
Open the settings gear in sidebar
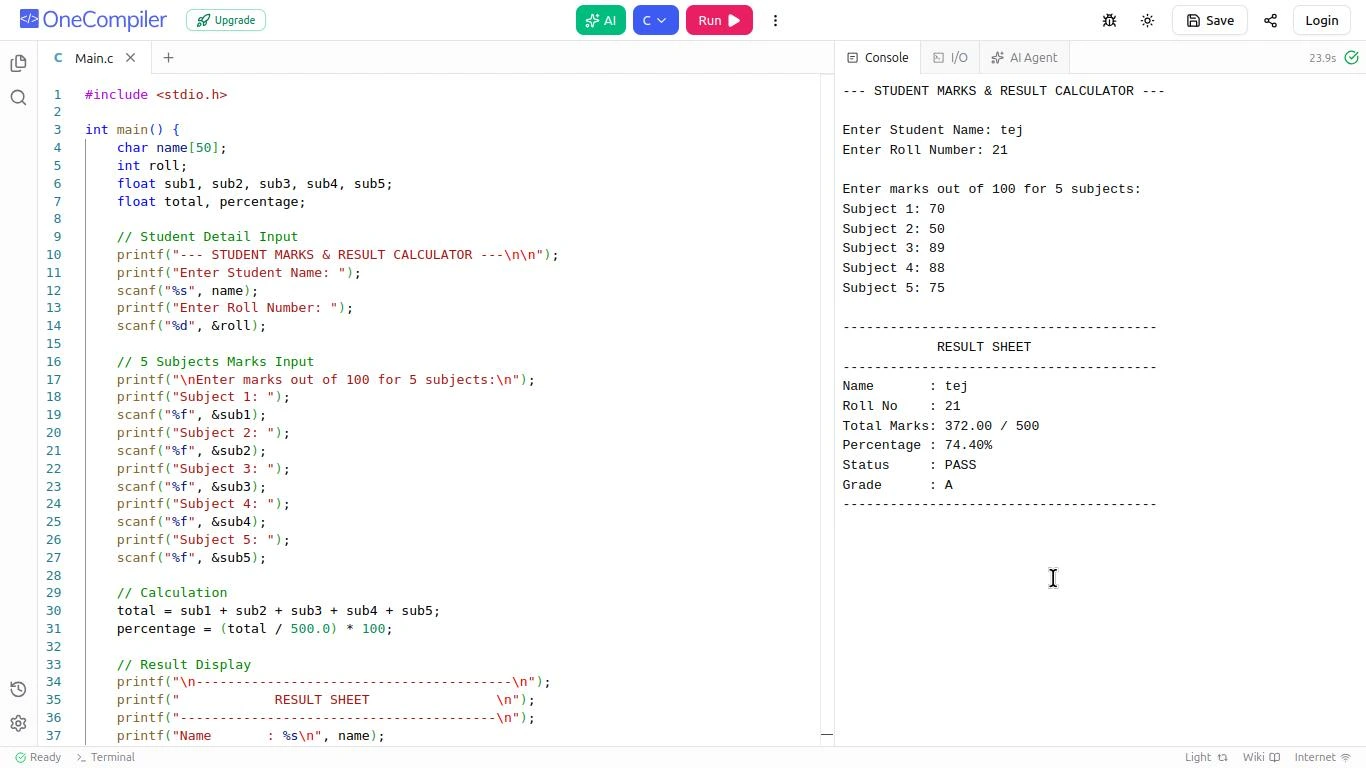[18, 723]
